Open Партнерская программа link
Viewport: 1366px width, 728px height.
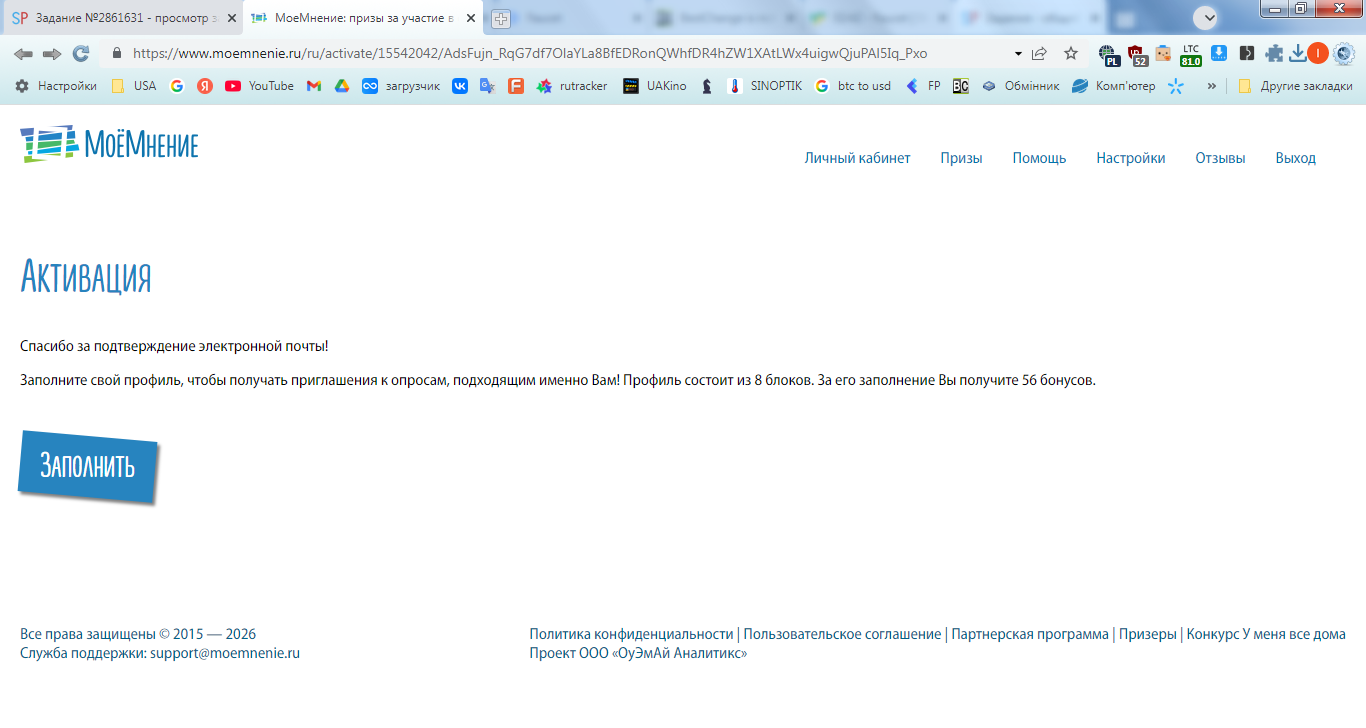click(1030, 634)
